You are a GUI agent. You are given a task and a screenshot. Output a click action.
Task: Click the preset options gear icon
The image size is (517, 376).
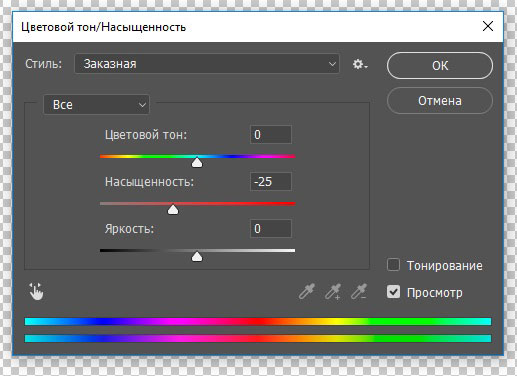[360, 64]
